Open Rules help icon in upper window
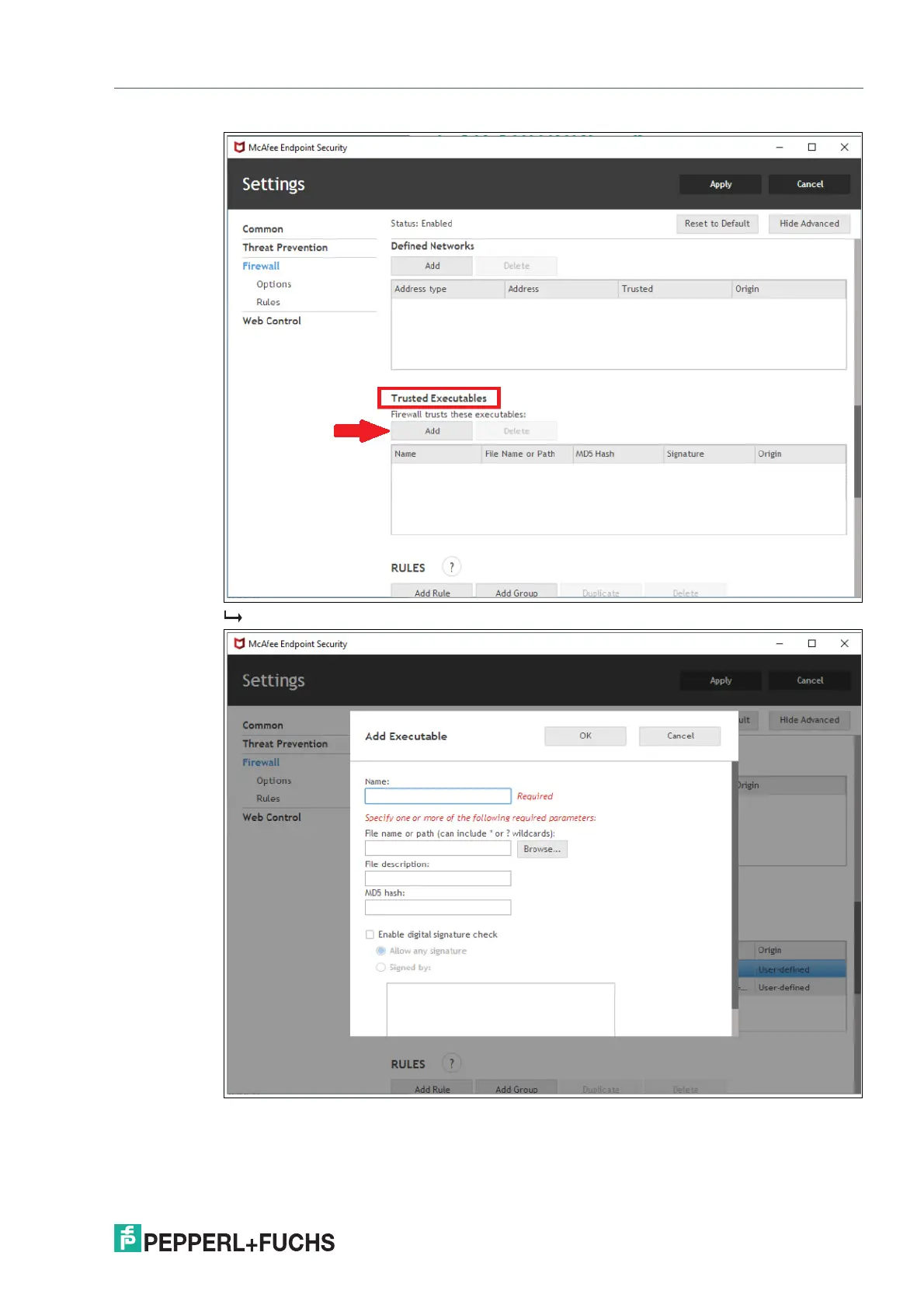The width and height of the screenshot is (924, 1308). click(451, 567)
